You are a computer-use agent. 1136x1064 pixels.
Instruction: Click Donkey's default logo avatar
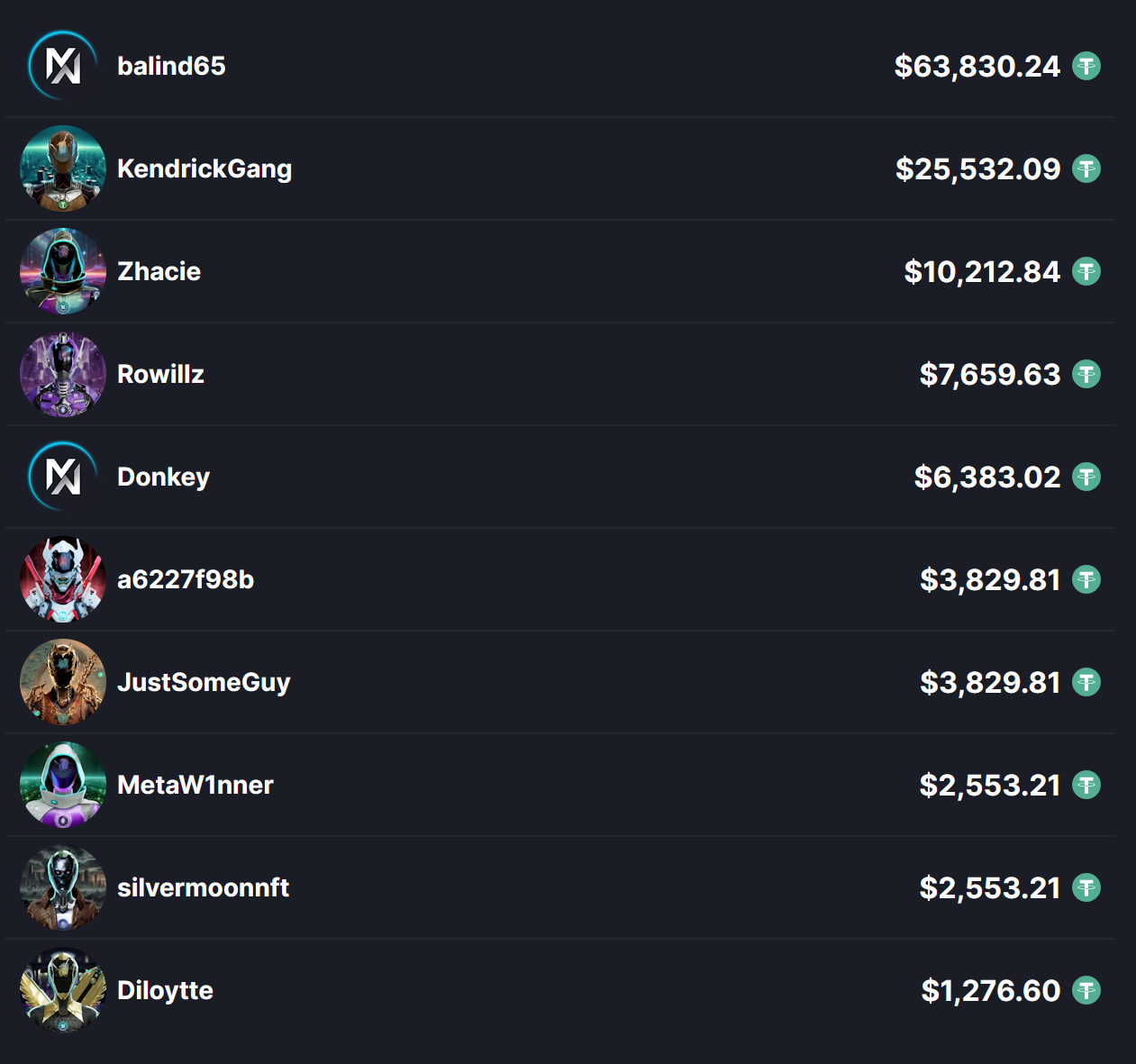63,477
